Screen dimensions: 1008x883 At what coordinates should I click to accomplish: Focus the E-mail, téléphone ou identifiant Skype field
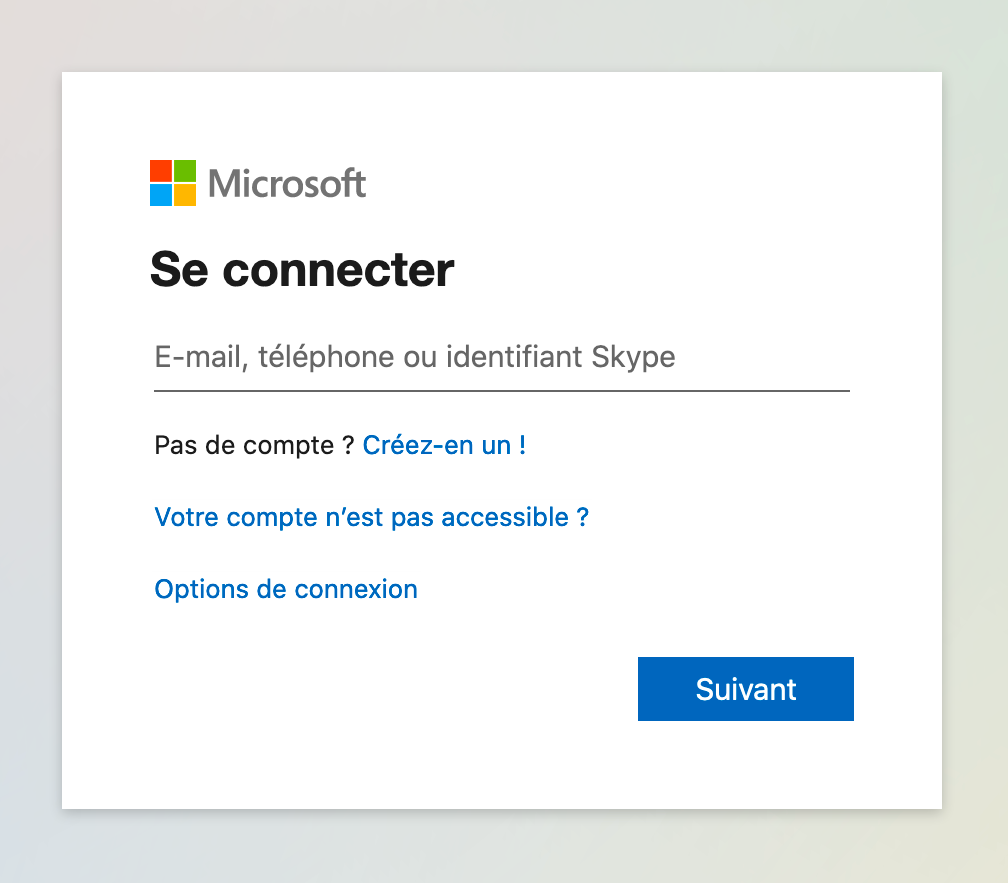pyautogui.click(x=500, y=357)
